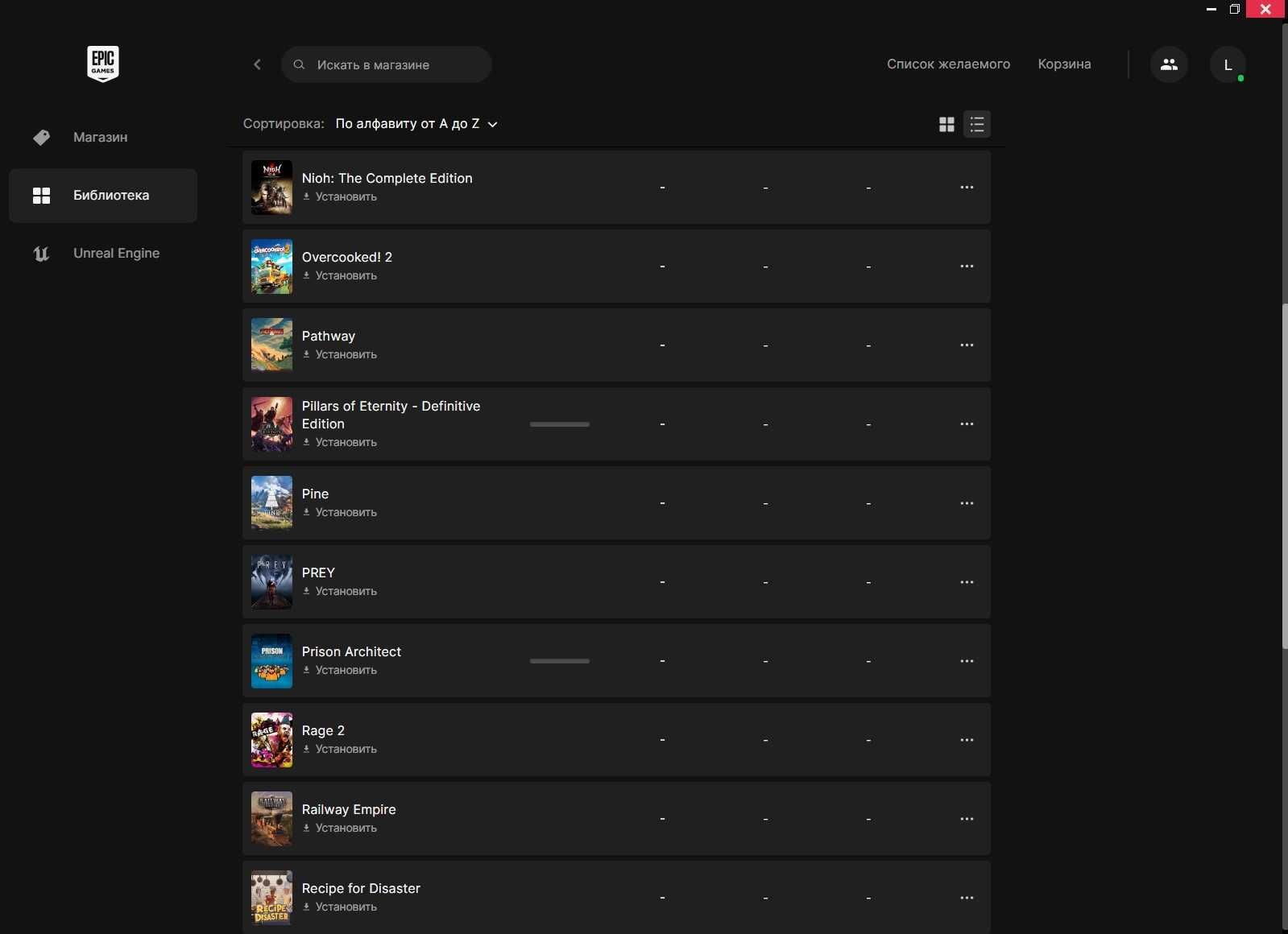Click the Prison Architect title

click(351, 652)
